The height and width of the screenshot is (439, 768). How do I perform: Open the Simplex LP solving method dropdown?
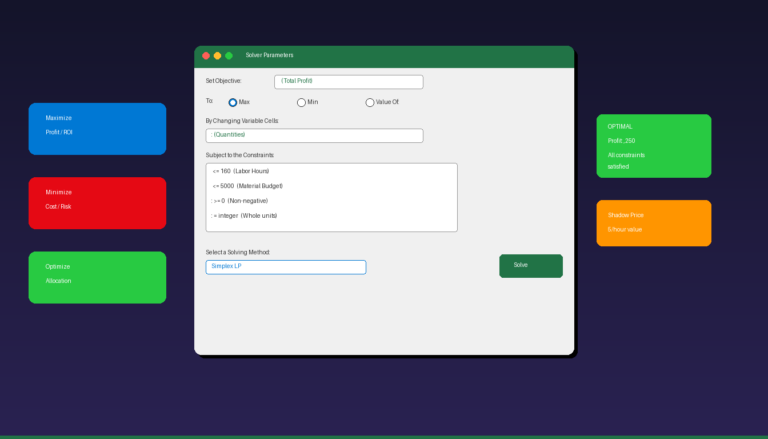click(285, 267)
